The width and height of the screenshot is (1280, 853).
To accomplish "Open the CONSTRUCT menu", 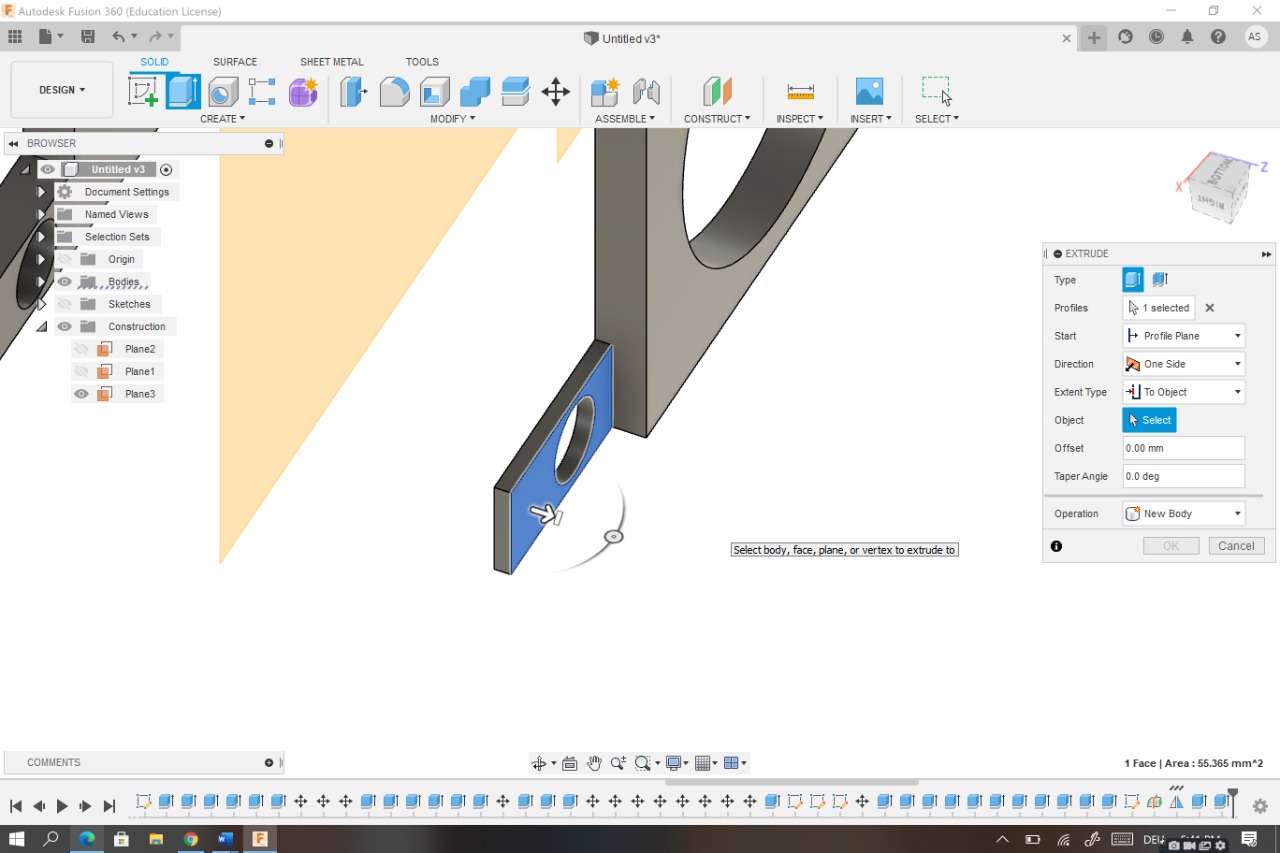I will click(717, 119).
